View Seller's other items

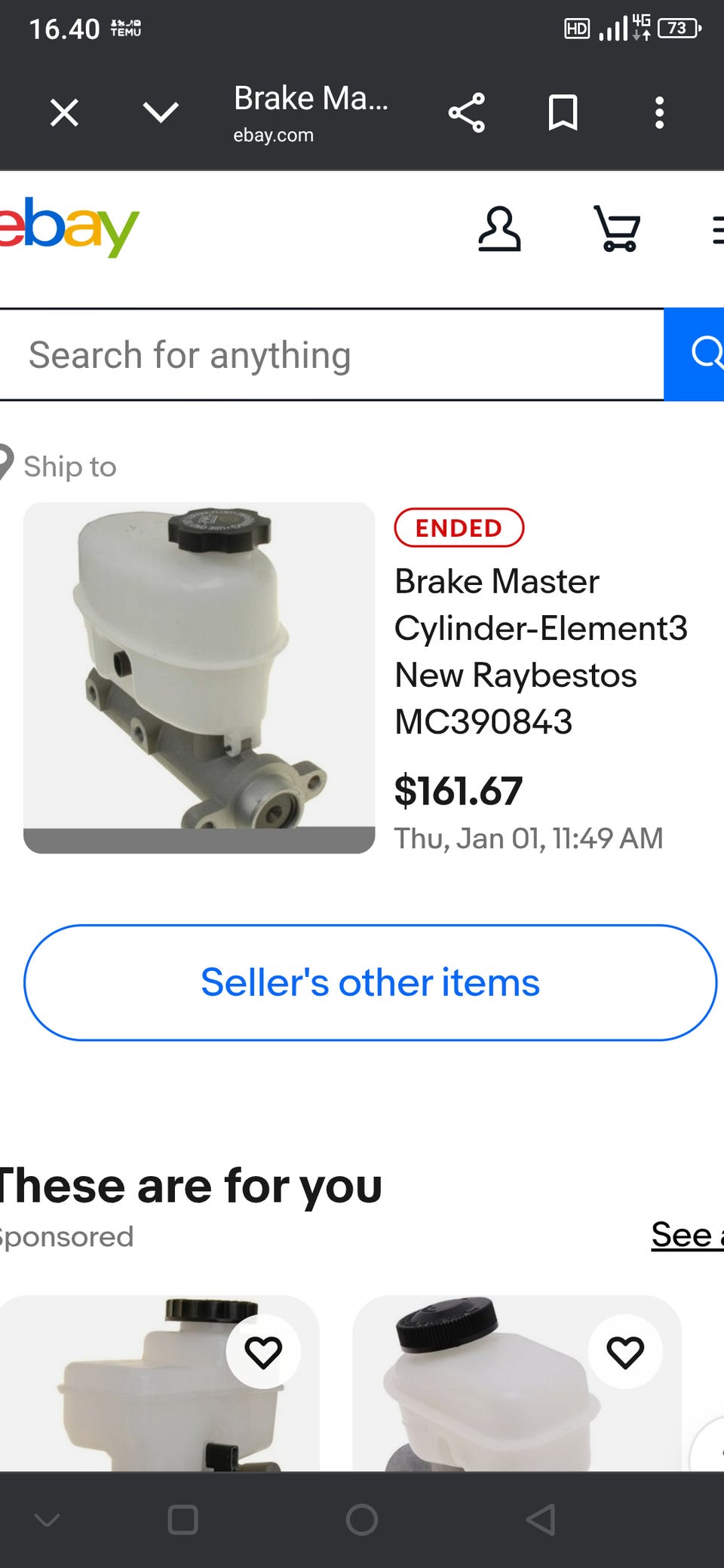(x=370, y=982)
